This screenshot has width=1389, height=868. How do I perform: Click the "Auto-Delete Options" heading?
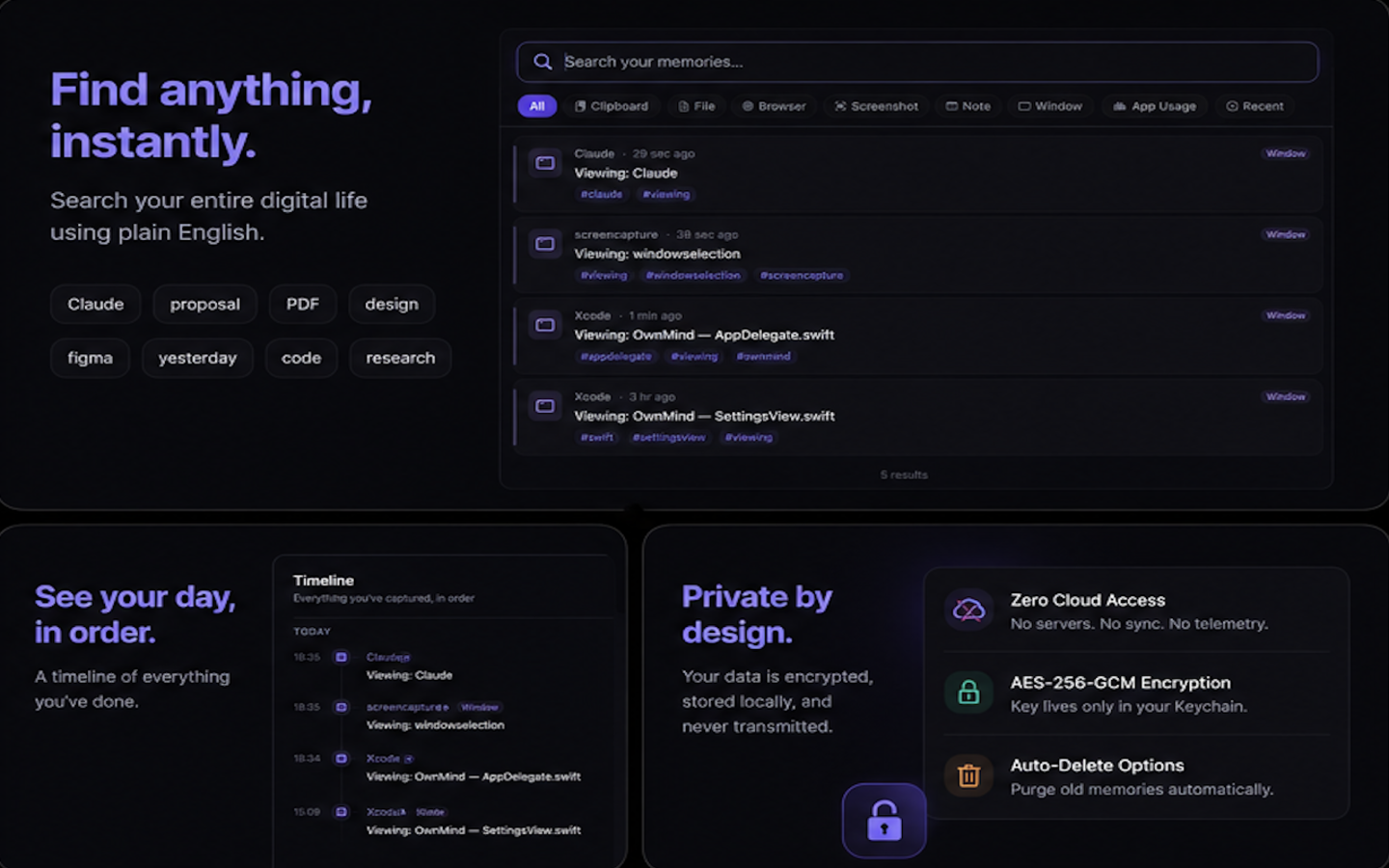click(x=1098, y=765)
